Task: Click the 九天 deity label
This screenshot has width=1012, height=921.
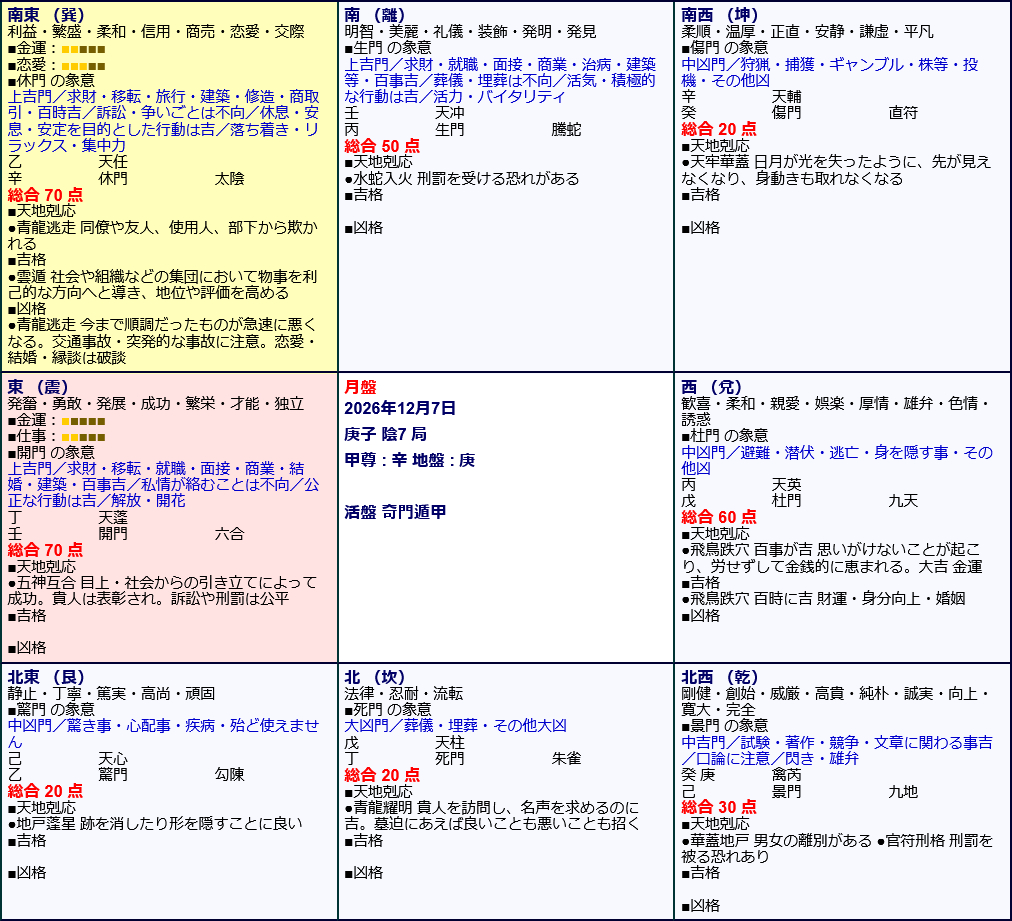Action: (x=903, y=500)
